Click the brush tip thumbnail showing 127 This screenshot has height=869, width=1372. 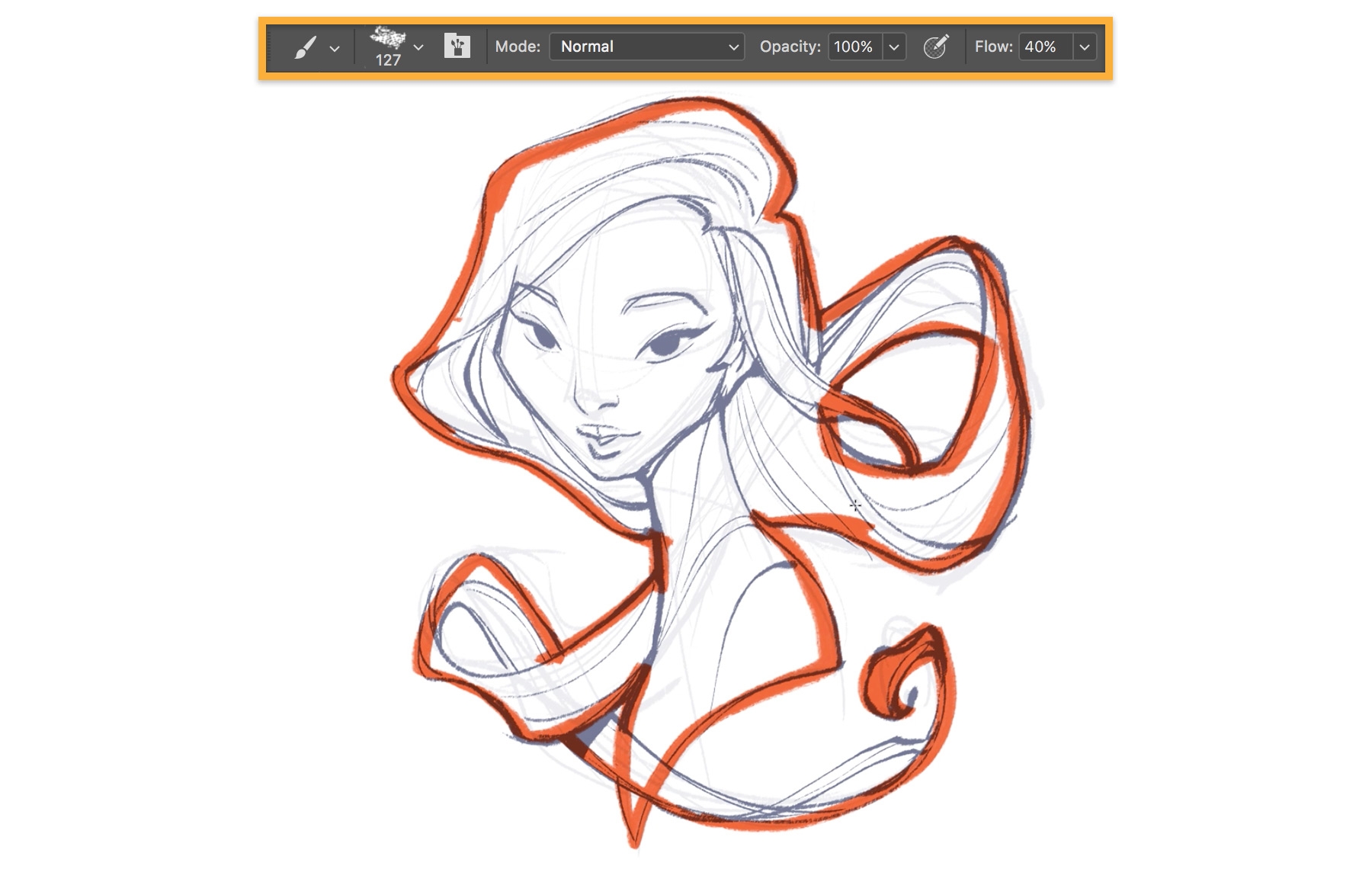(390, 42)
